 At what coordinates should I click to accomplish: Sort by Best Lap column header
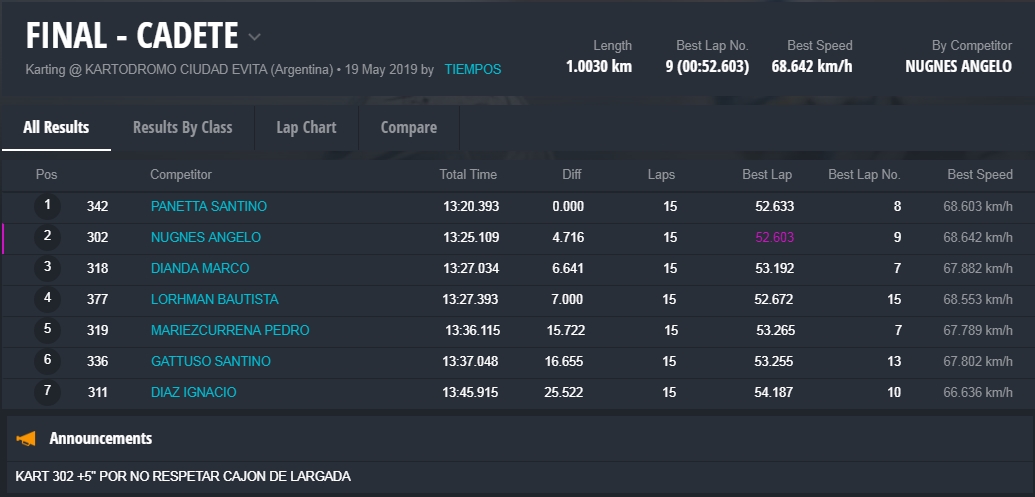767,175
